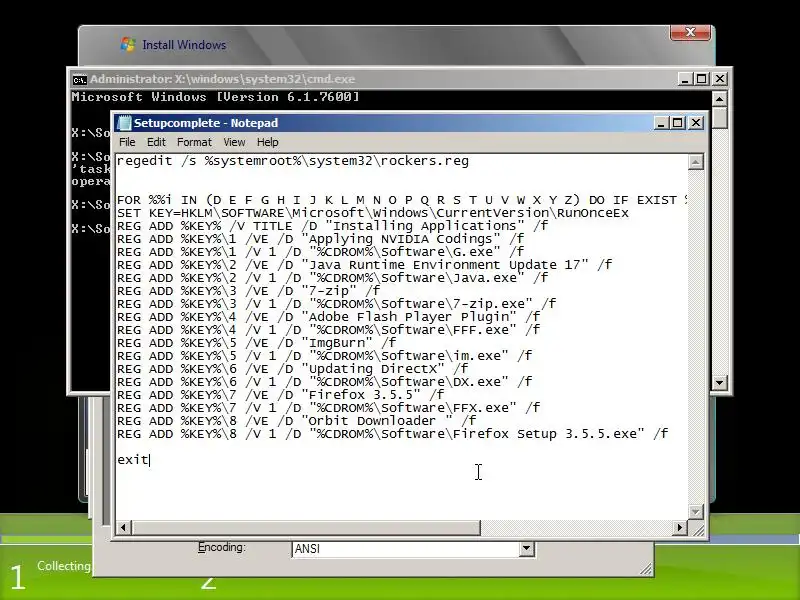Viewport: 800px width, 600px height.
Task: Click the 'Applying NVIDIA Codings' line
Action: (320, 239)
